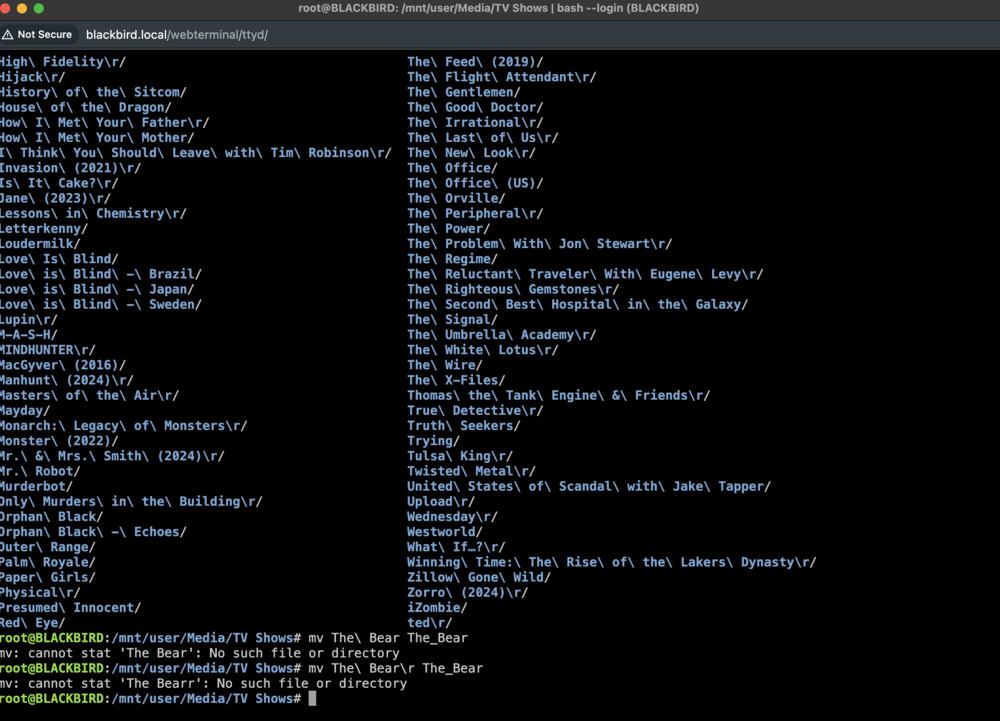The height and width of the screenshot is (721, 1000).
Task: Click 'Masters\ of\ the\ Air\r/' entry
Action: click(89, 396)
